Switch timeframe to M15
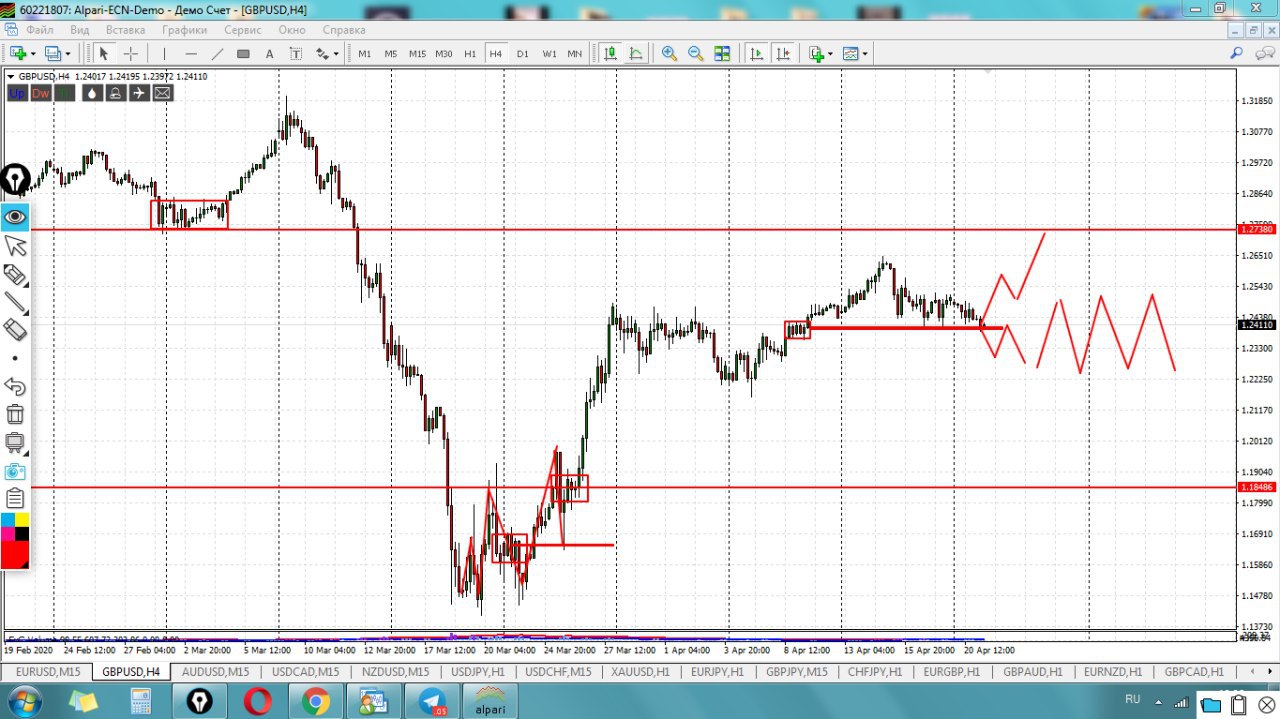The height and width of the screenshot is (719, 1280). coord(417,54)
